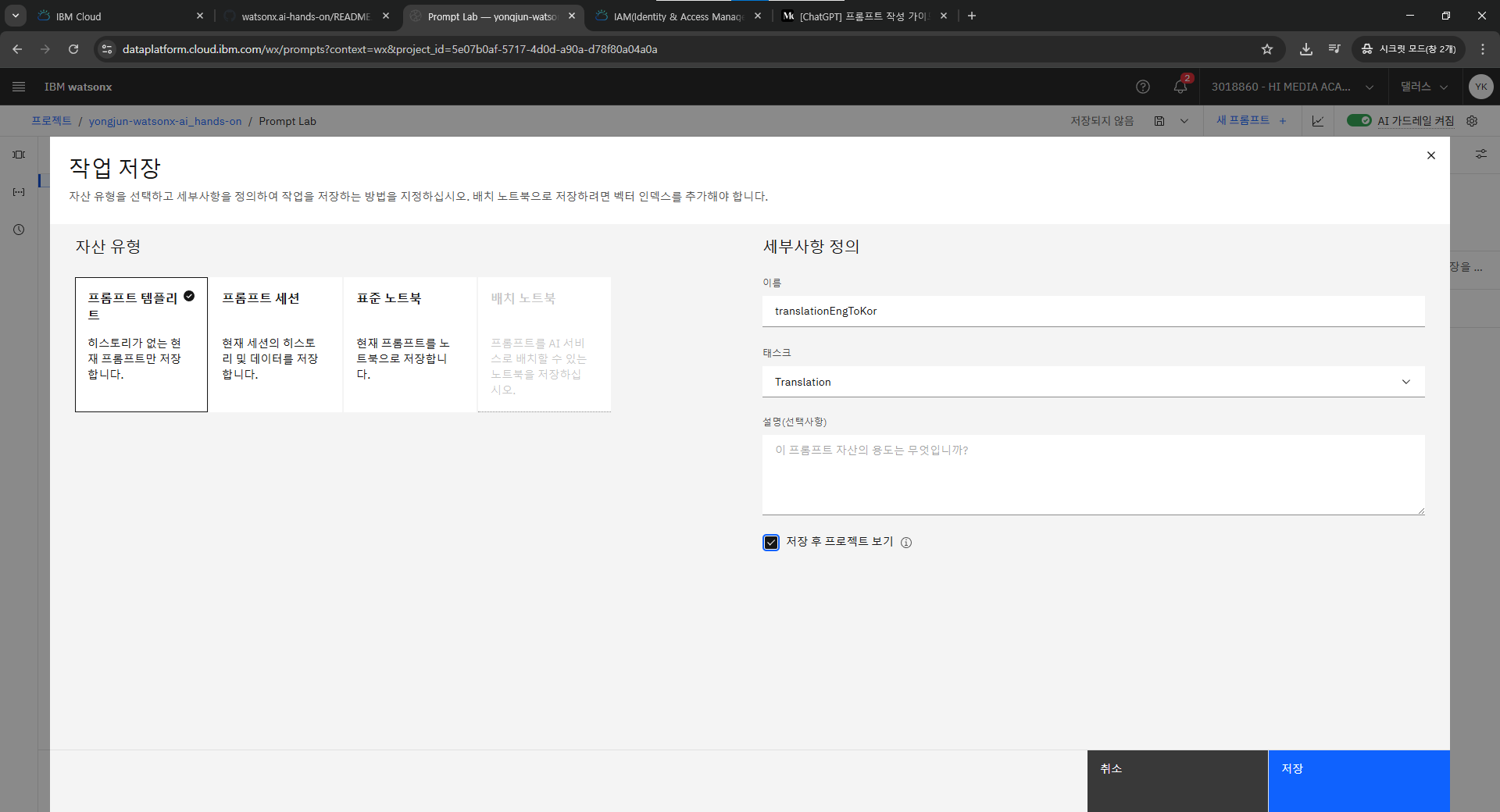Click the incognito 시크릿 모드 indicator
The image size is (1500, 812).
pos(1409,49)
